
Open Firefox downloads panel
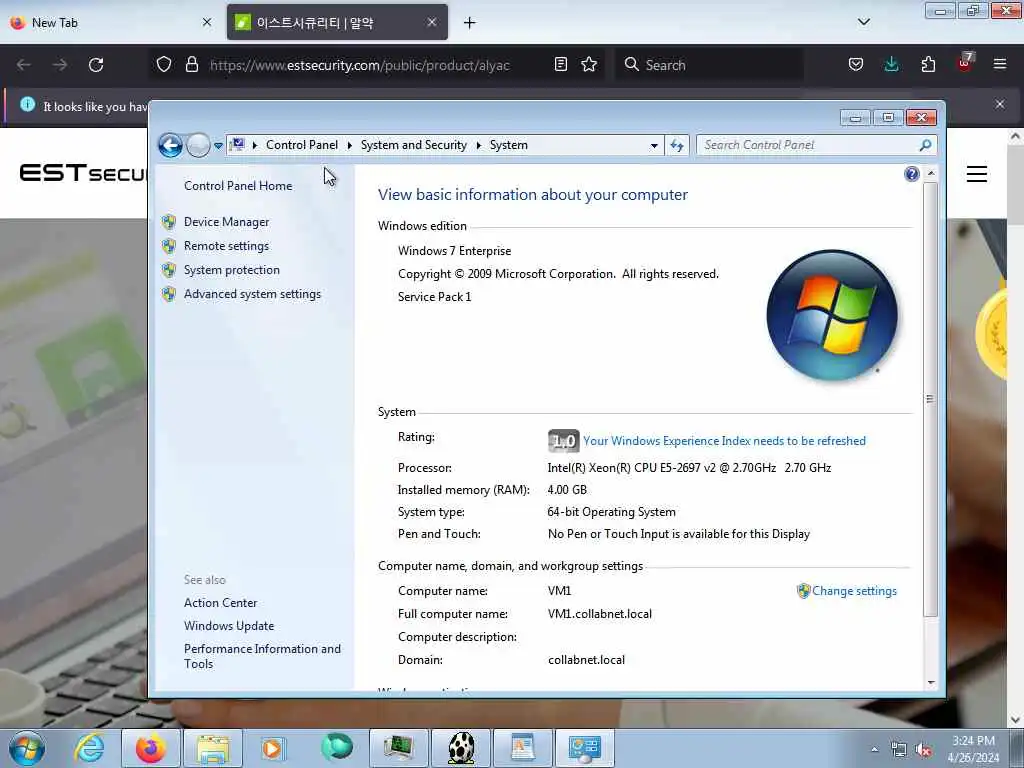click(x=891, y=64)
